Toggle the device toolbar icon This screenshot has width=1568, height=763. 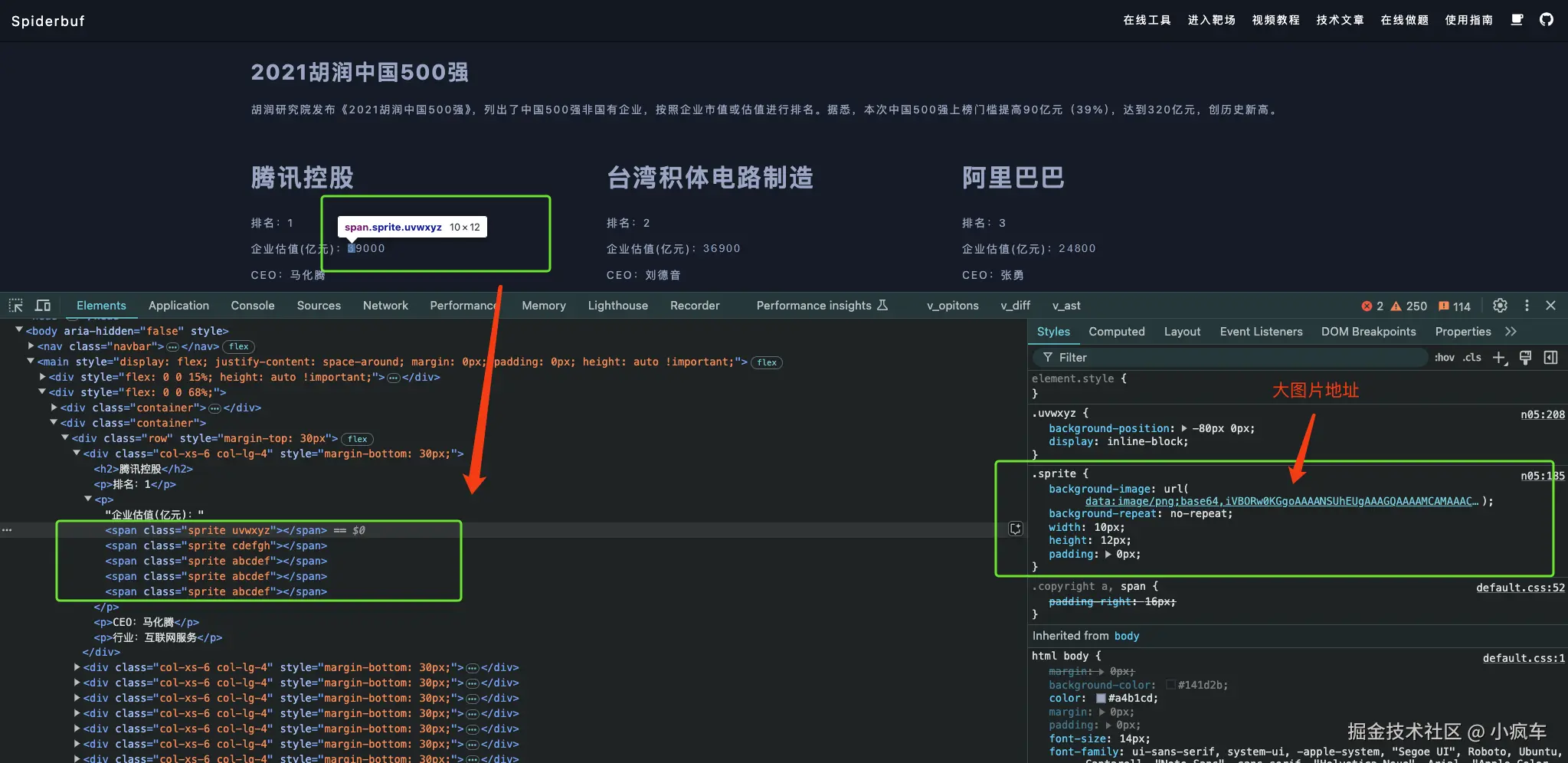(x=43, y=306)
